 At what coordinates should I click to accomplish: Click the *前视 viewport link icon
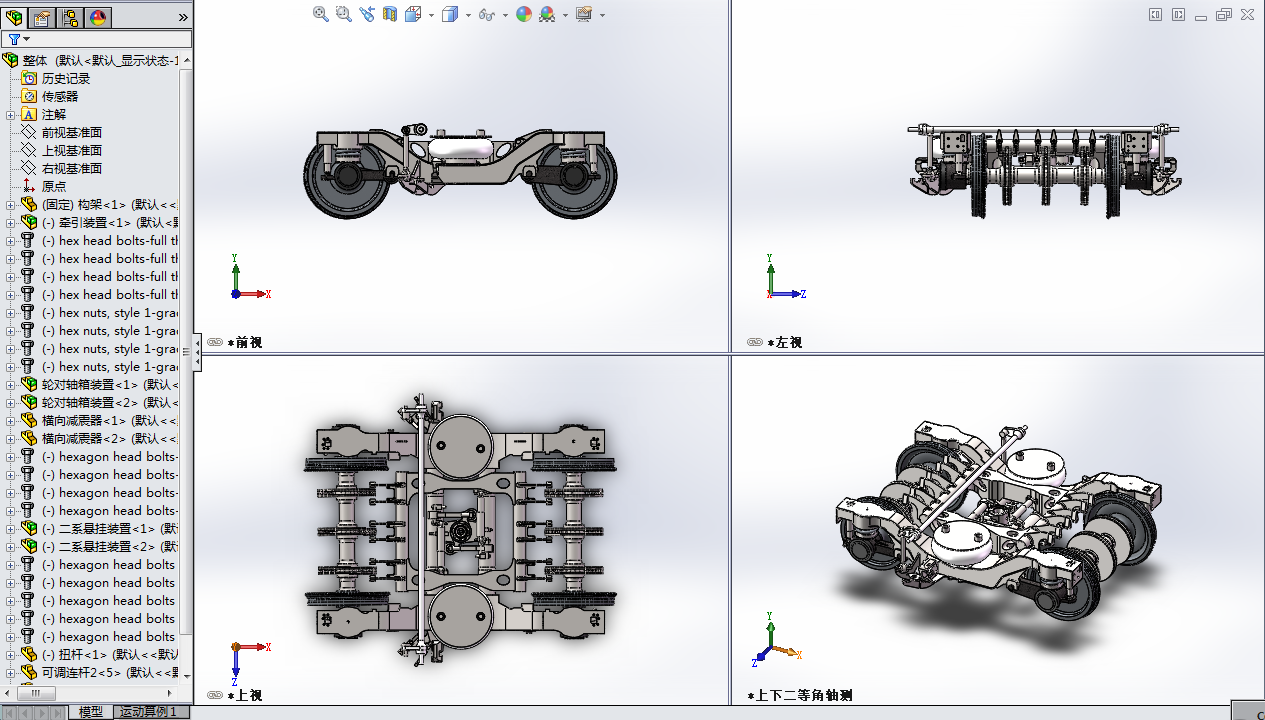(x=215, y=342)
